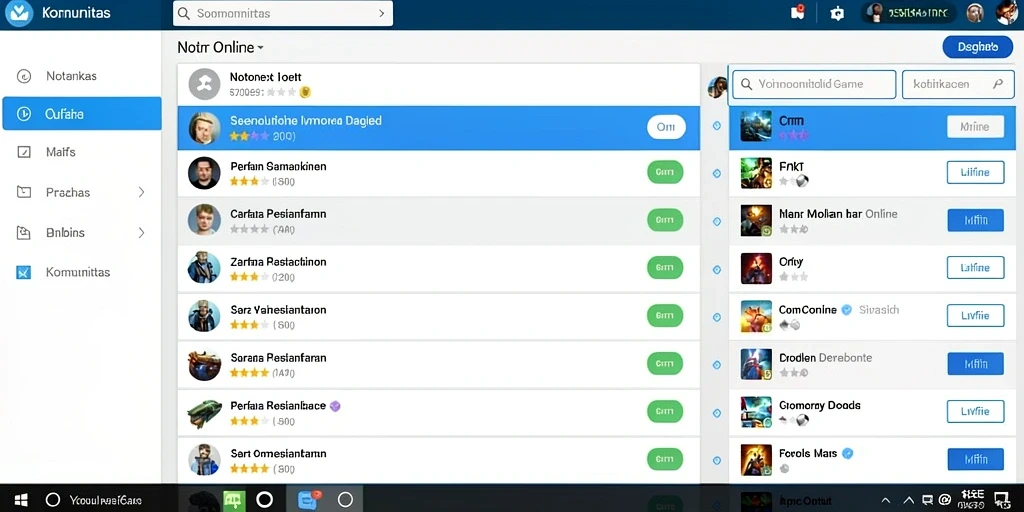
Task: Open the settings gear in header
Action: pyautogui.click(x=837, y=13)
